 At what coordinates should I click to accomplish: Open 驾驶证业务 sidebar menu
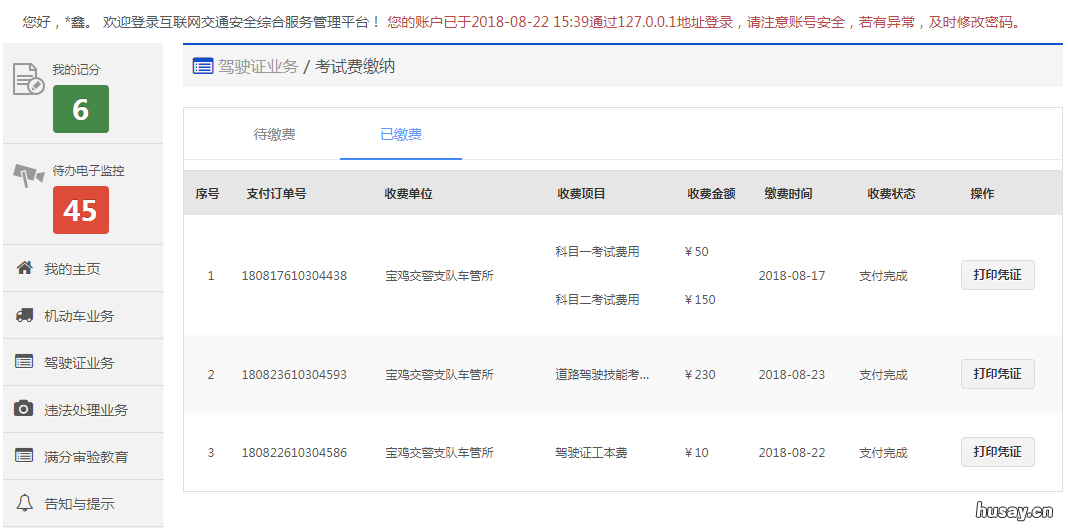(79, 362)
